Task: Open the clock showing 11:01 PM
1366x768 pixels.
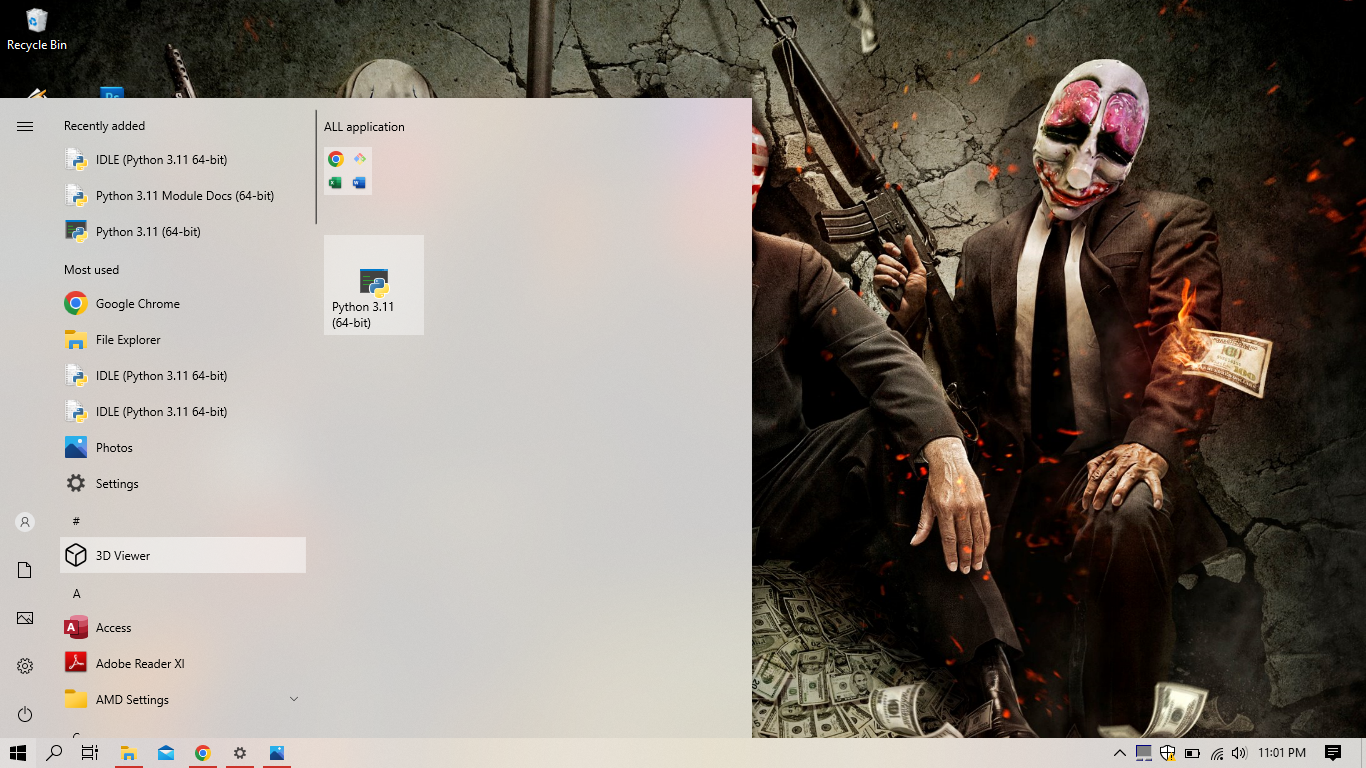Action: [x=1282, y=753]
